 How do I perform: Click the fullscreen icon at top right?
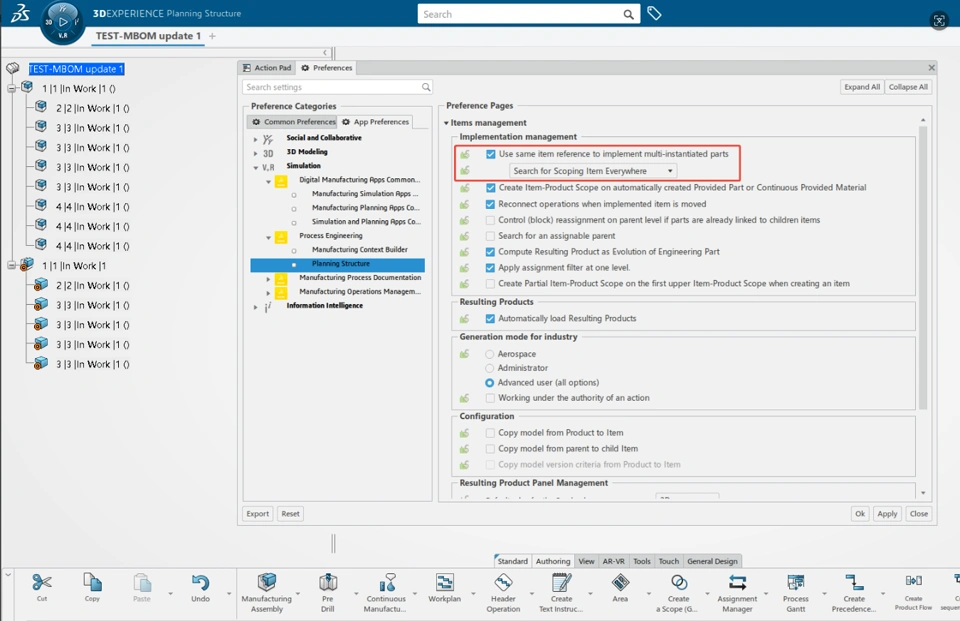[x=939, y=20]
